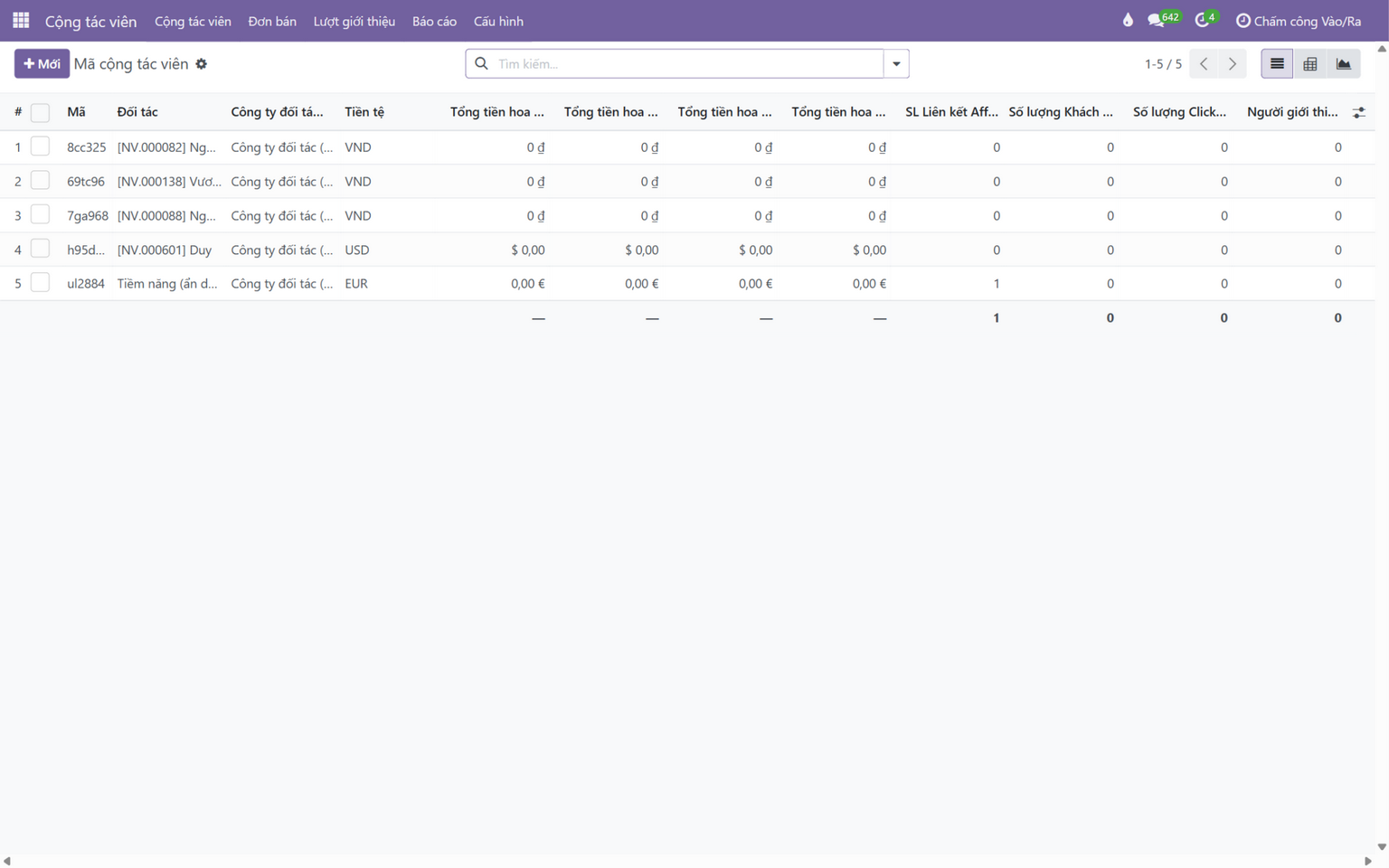Image resolution: width=1389 pixels, height=868 pixels.
Task: Sort by Số lượng Click... column header
Action: click(1179, 112)
